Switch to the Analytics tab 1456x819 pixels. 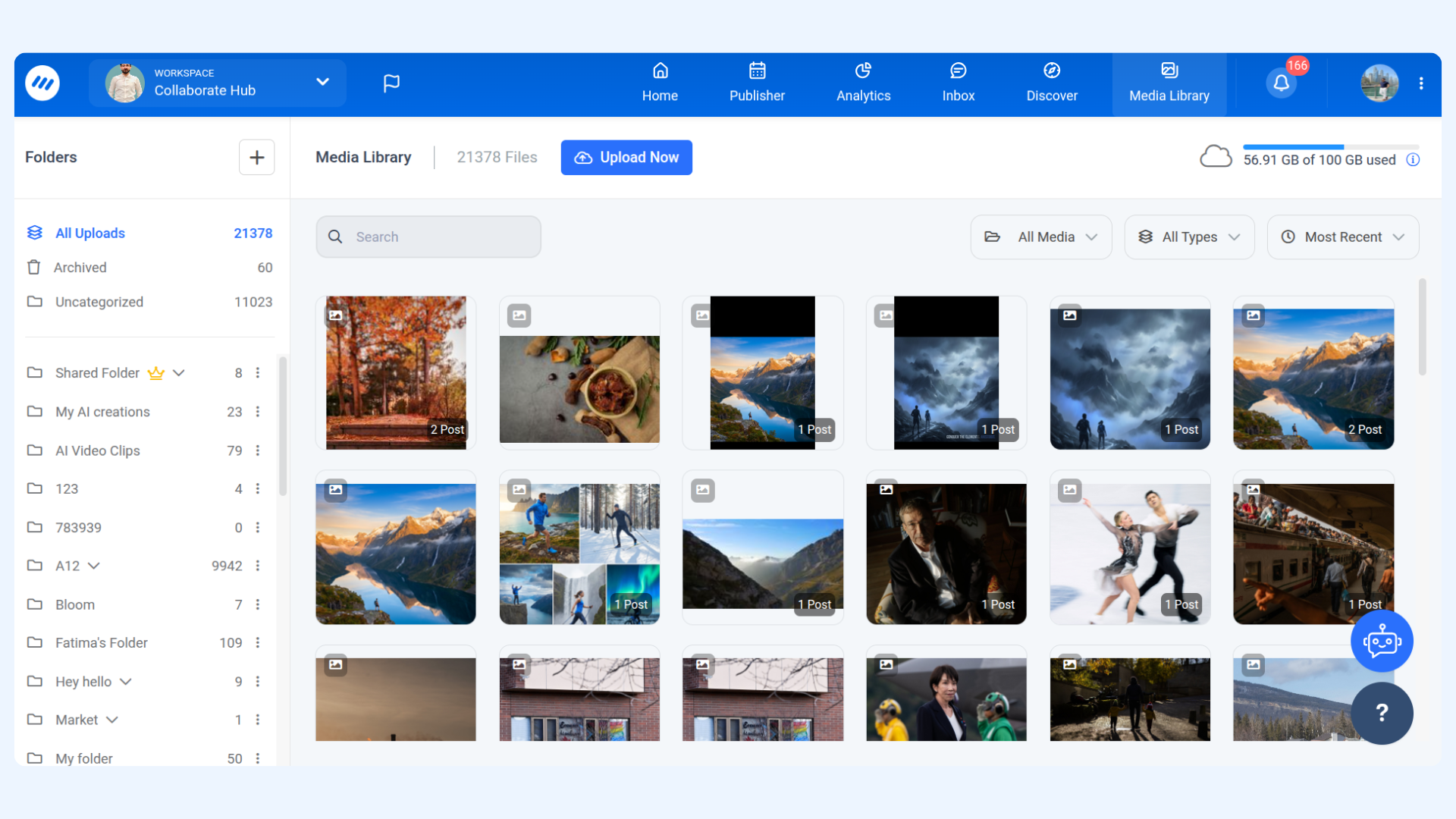pyautogui.click(x=863, y=83)
